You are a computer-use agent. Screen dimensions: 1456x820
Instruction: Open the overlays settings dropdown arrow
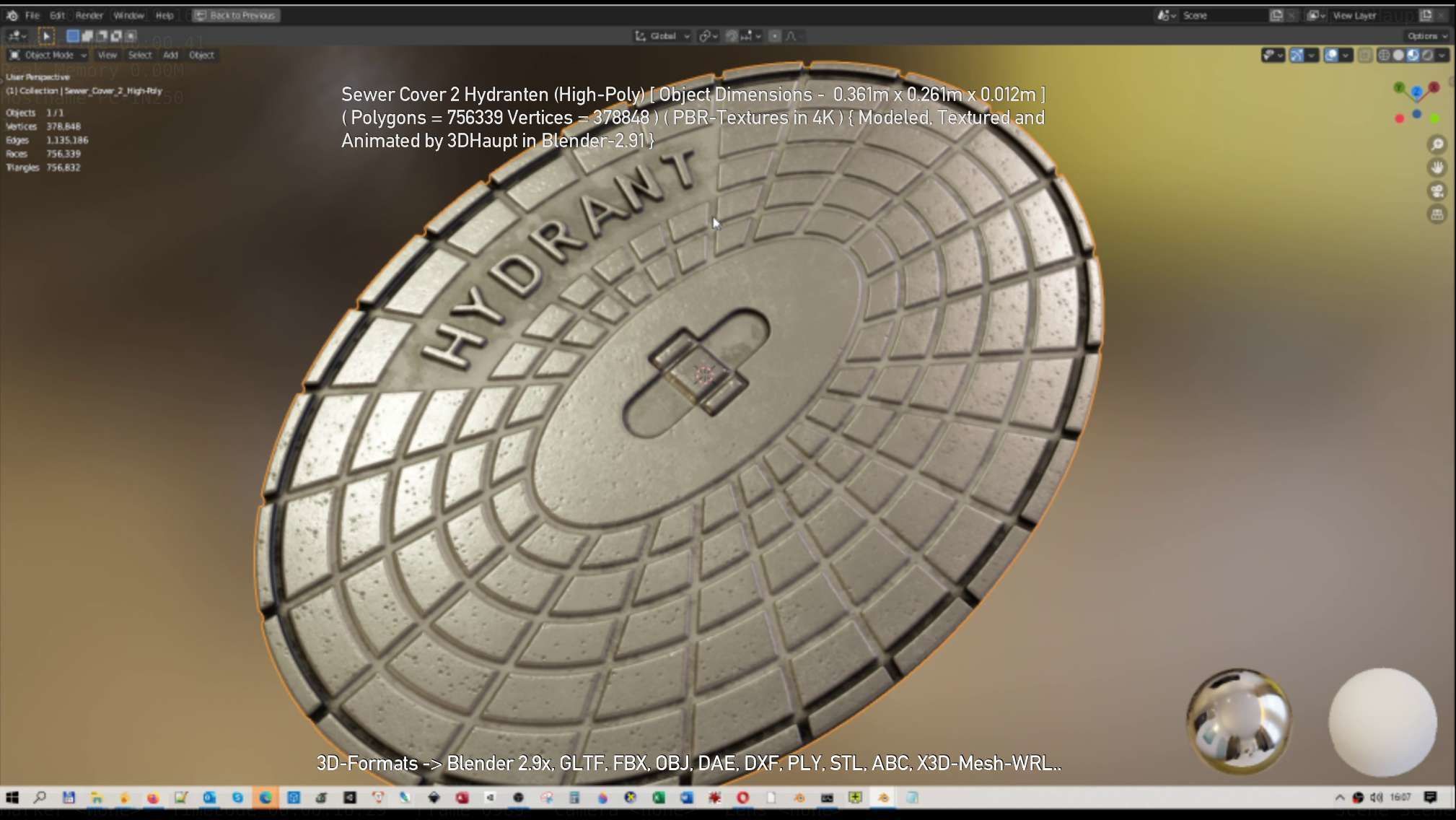pos(1346,55)
